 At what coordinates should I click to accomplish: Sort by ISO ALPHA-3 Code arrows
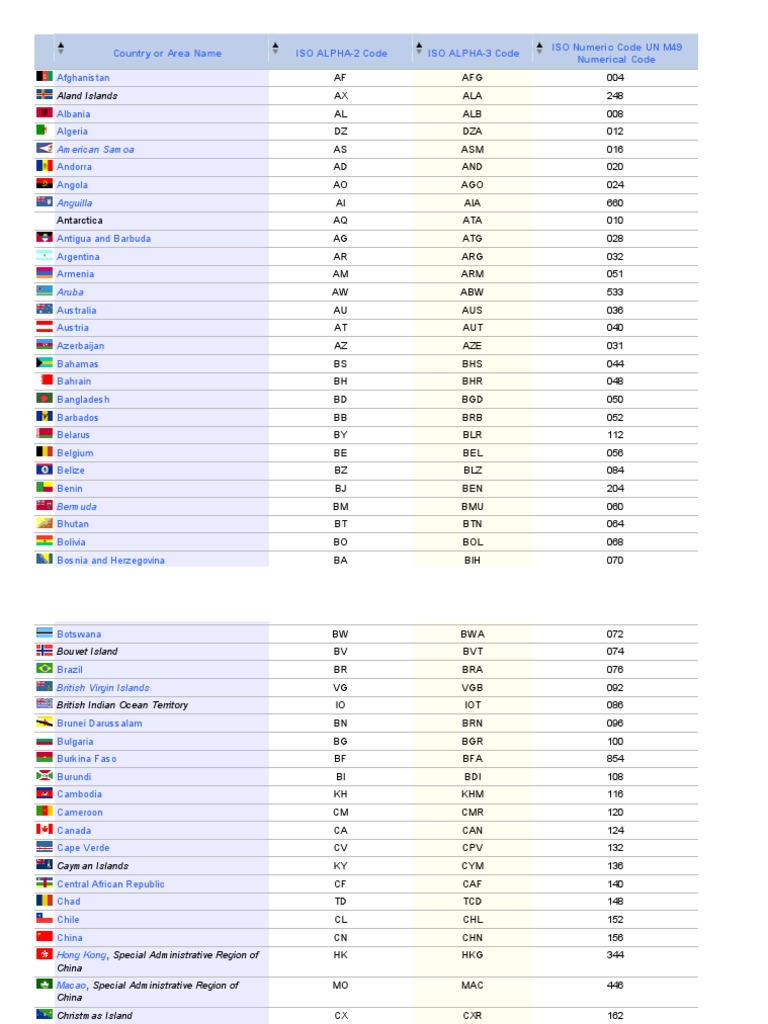(420, 48)
